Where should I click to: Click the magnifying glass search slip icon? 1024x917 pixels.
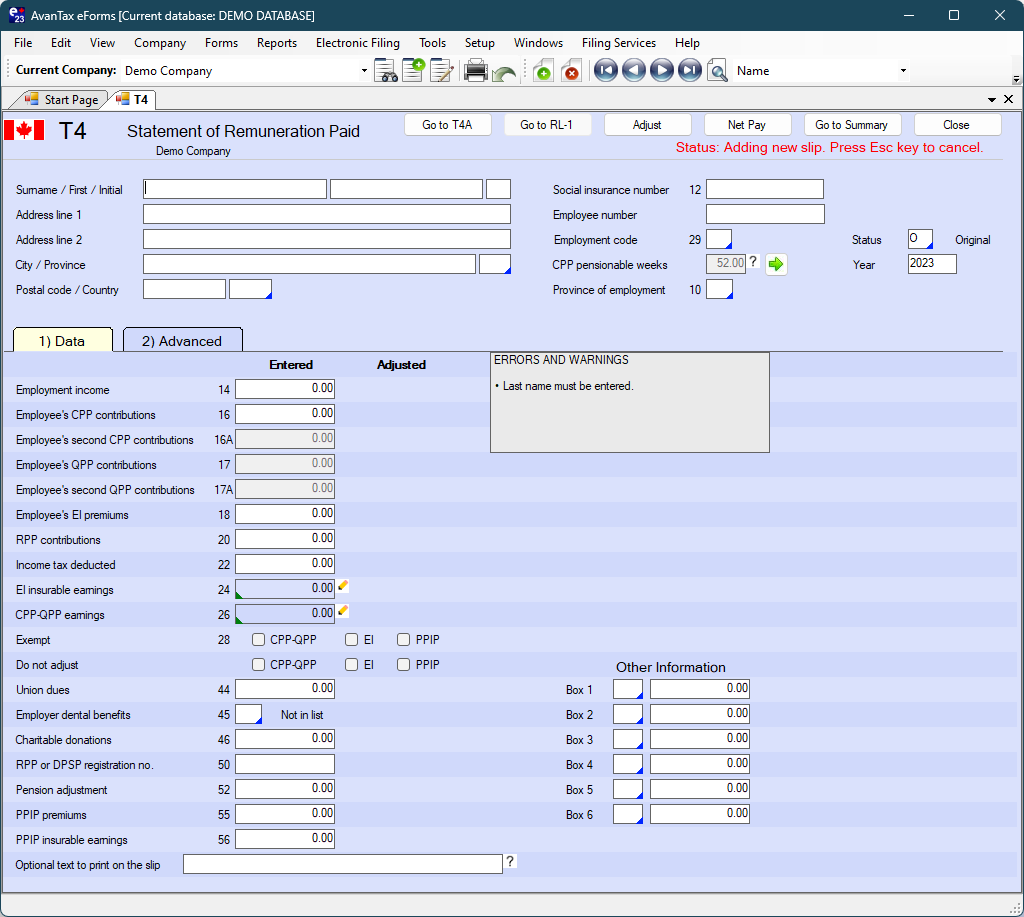[717, 71]
